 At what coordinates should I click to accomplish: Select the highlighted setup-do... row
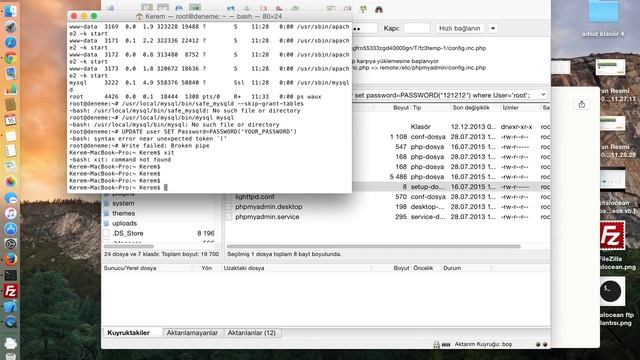451,187
